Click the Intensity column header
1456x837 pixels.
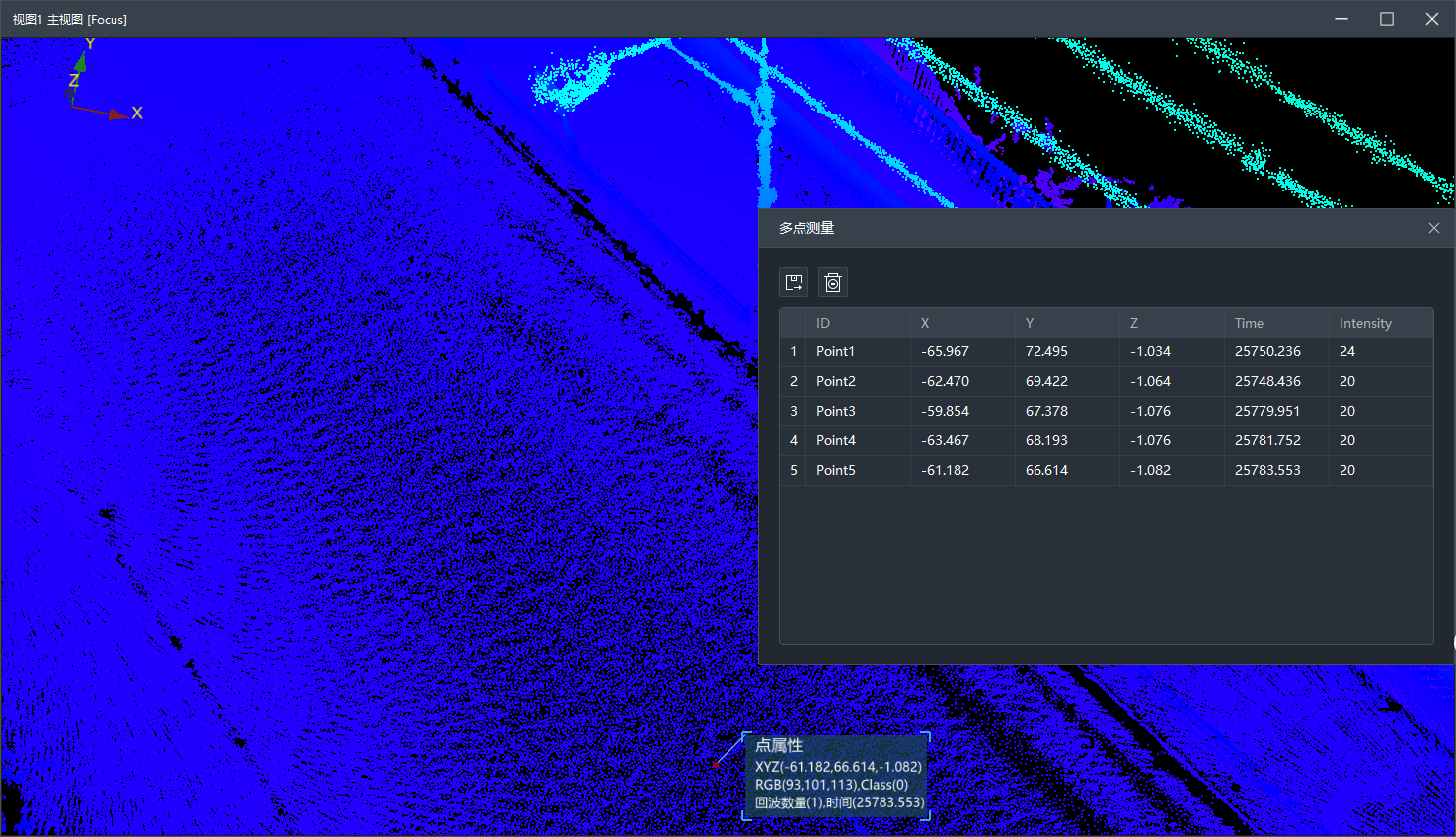[x=1365, y=323]
